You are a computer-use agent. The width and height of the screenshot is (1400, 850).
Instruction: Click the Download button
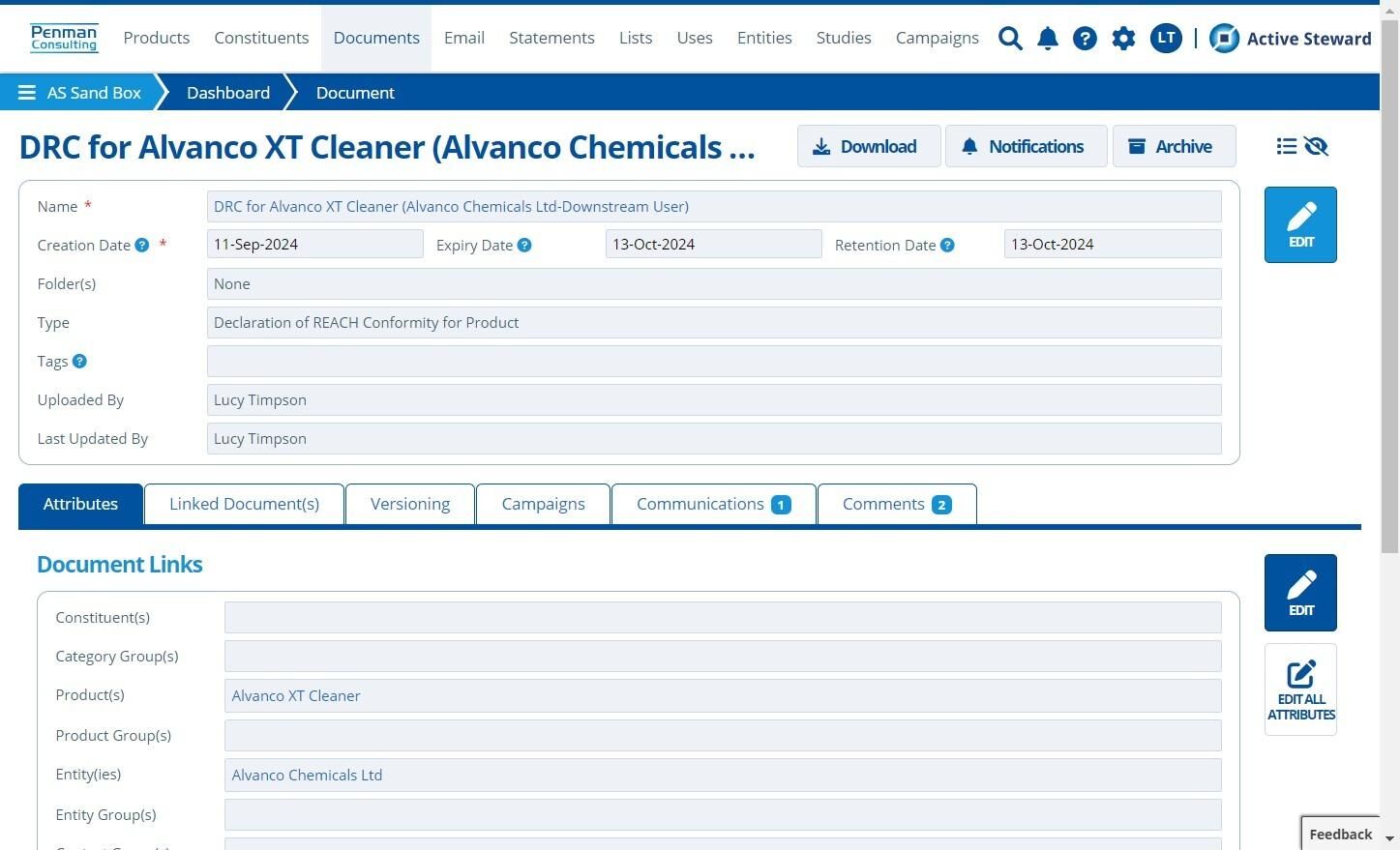coord(869,146)
